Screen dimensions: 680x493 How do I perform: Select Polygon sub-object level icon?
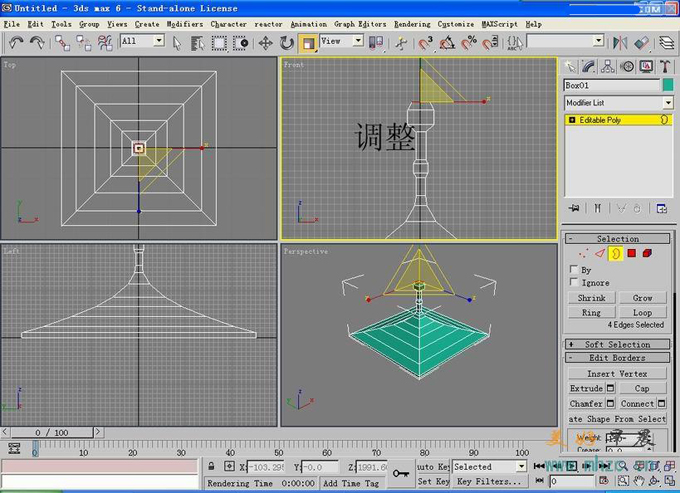[x=632, y=254]
